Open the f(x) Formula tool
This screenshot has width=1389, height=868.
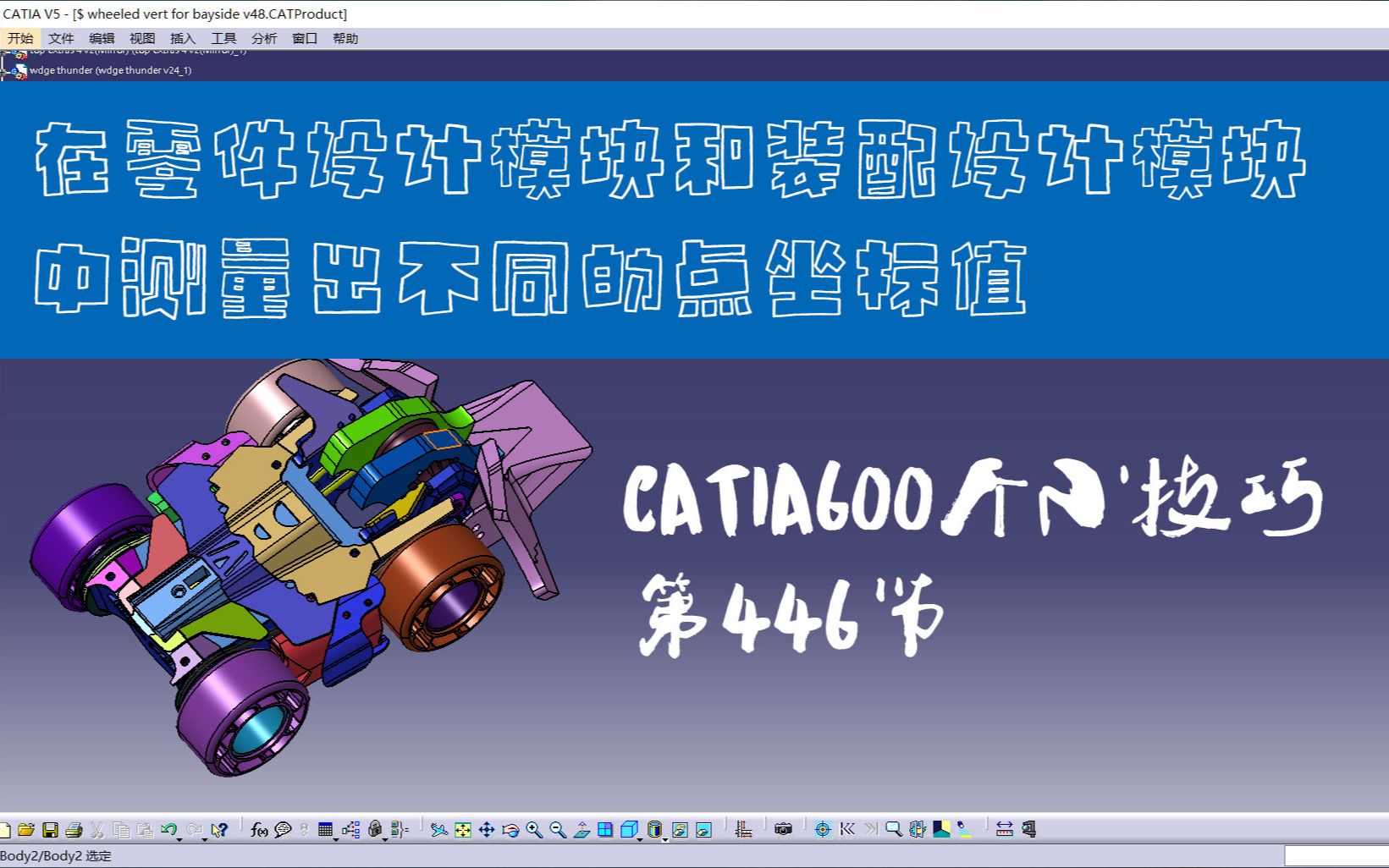click(x=259, y=830)
